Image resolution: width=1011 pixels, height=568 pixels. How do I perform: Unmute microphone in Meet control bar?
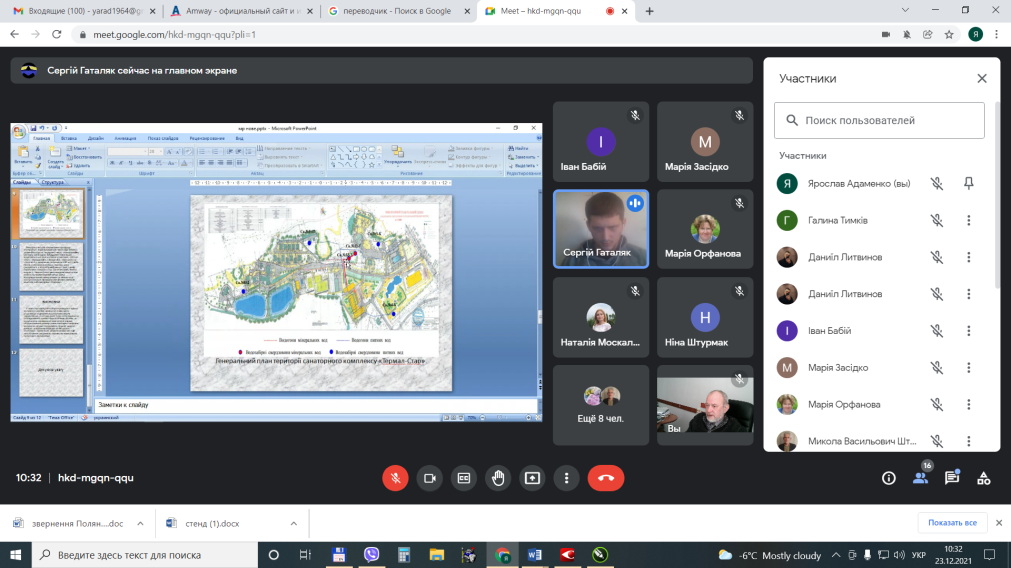tap(395, 478)
